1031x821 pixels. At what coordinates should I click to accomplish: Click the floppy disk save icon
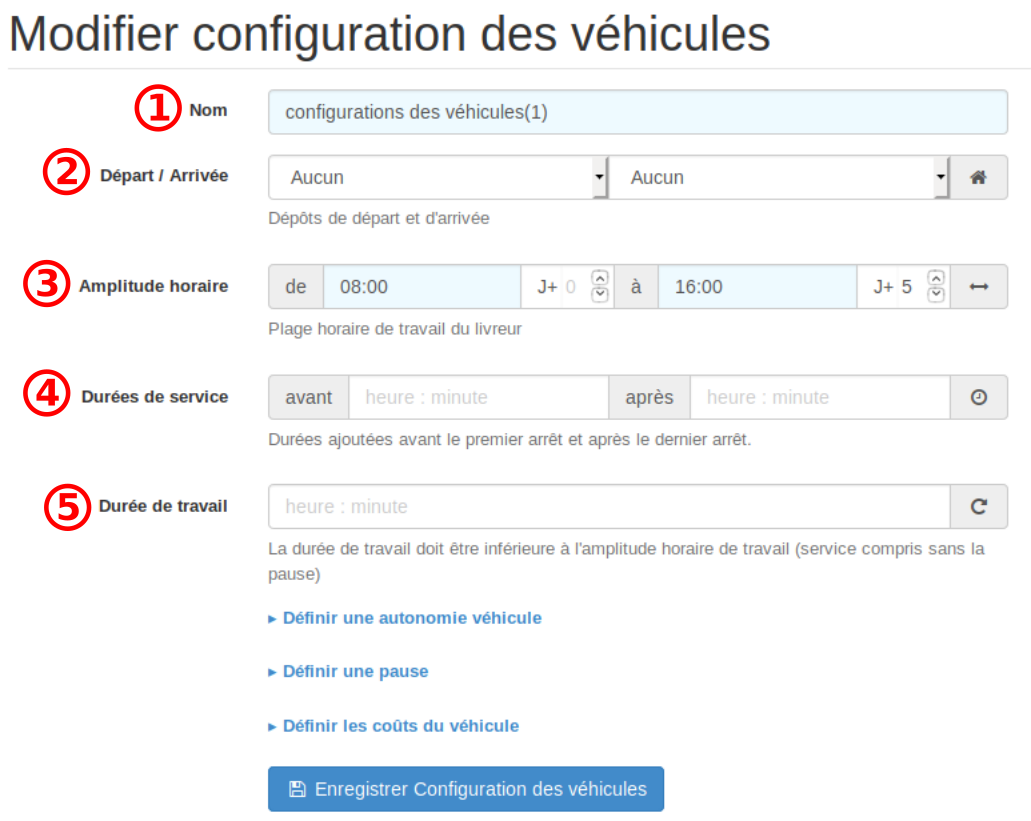pos(297,789)
